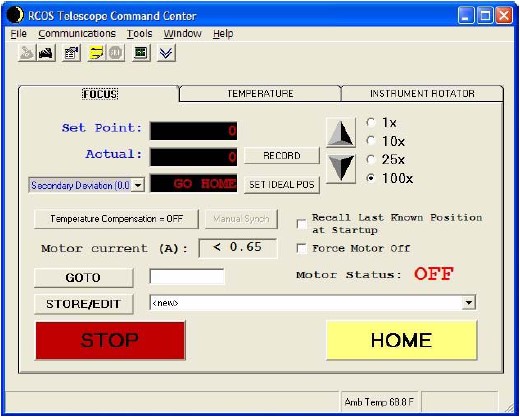The width and height of the screenshot is (520, 417).
Task: Select the 1x step multiplier
Action: [x=371, y=122]
